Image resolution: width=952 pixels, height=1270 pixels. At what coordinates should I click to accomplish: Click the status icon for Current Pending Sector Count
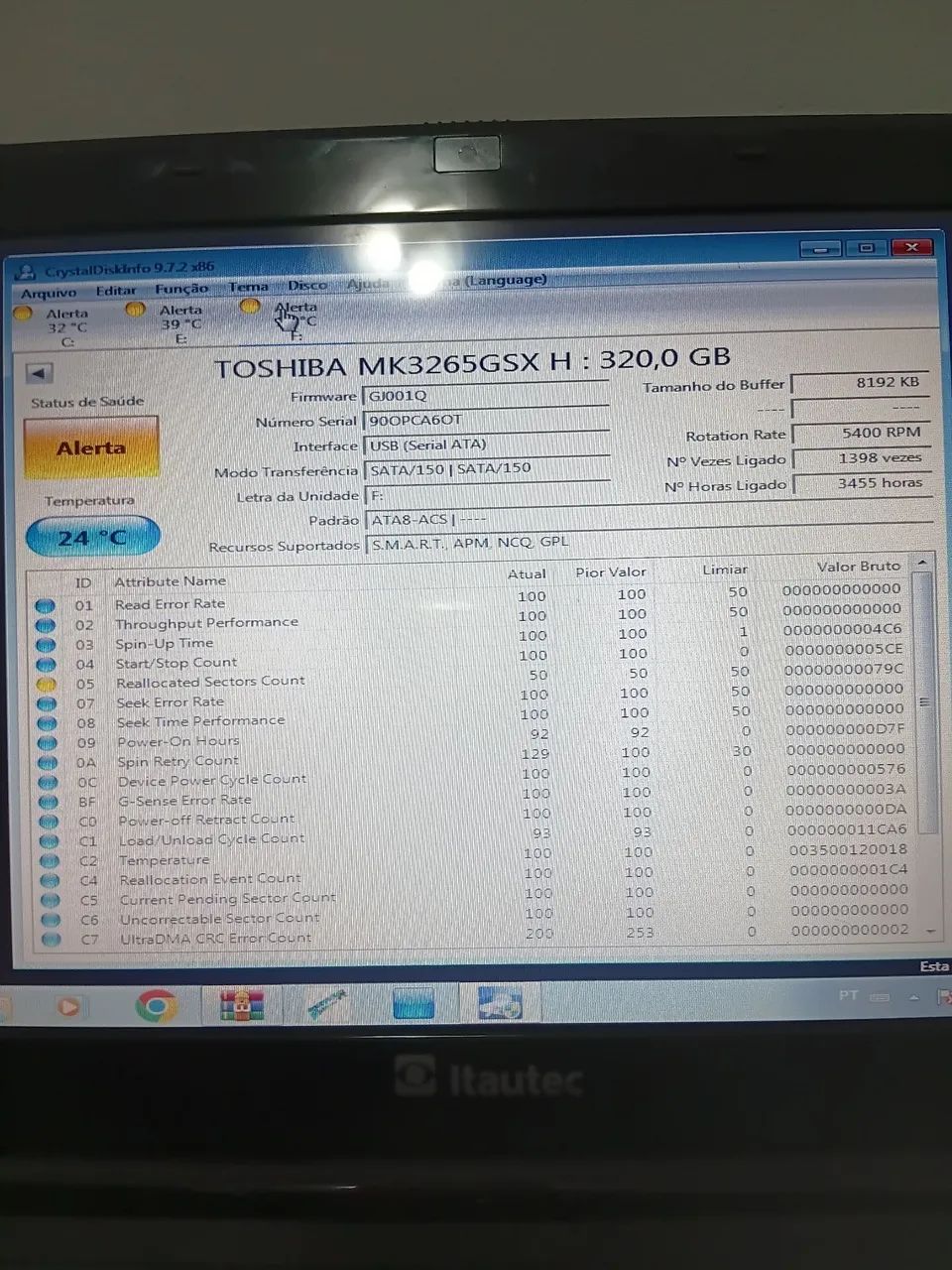pyautogui.click(x=52, y=900)
